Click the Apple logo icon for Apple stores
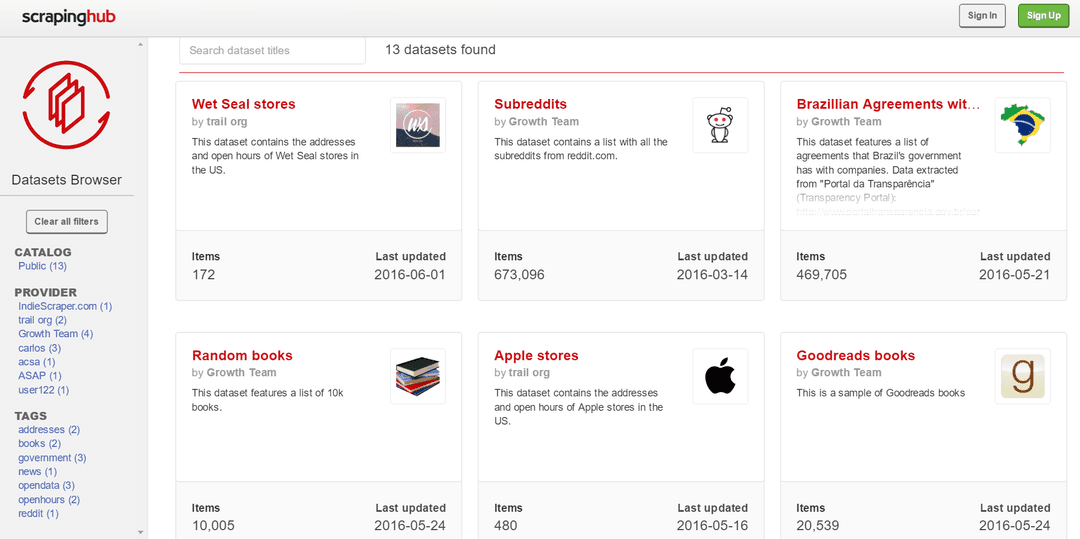The width and height of the screenshot is (1080, 539). 720,376
